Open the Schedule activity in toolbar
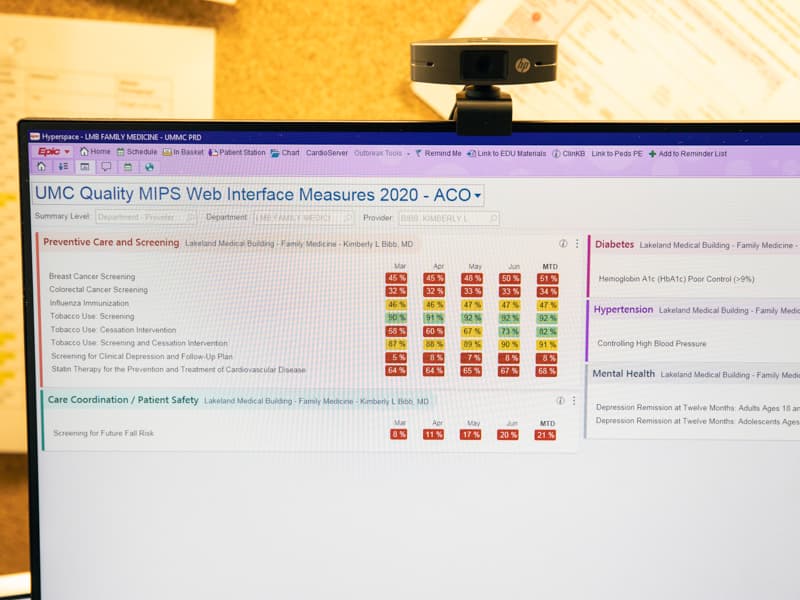 click(x=137, y=152)
